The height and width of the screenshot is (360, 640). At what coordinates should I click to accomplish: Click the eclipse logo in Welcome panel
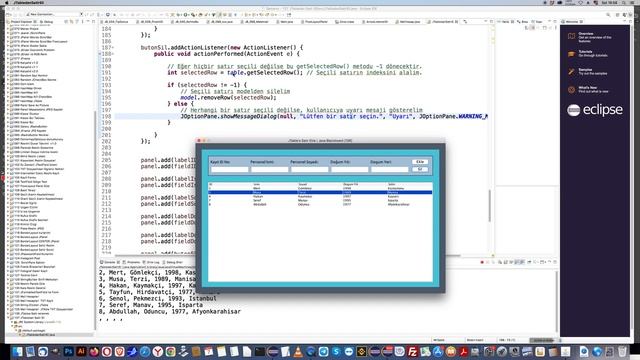coord(595,110)
